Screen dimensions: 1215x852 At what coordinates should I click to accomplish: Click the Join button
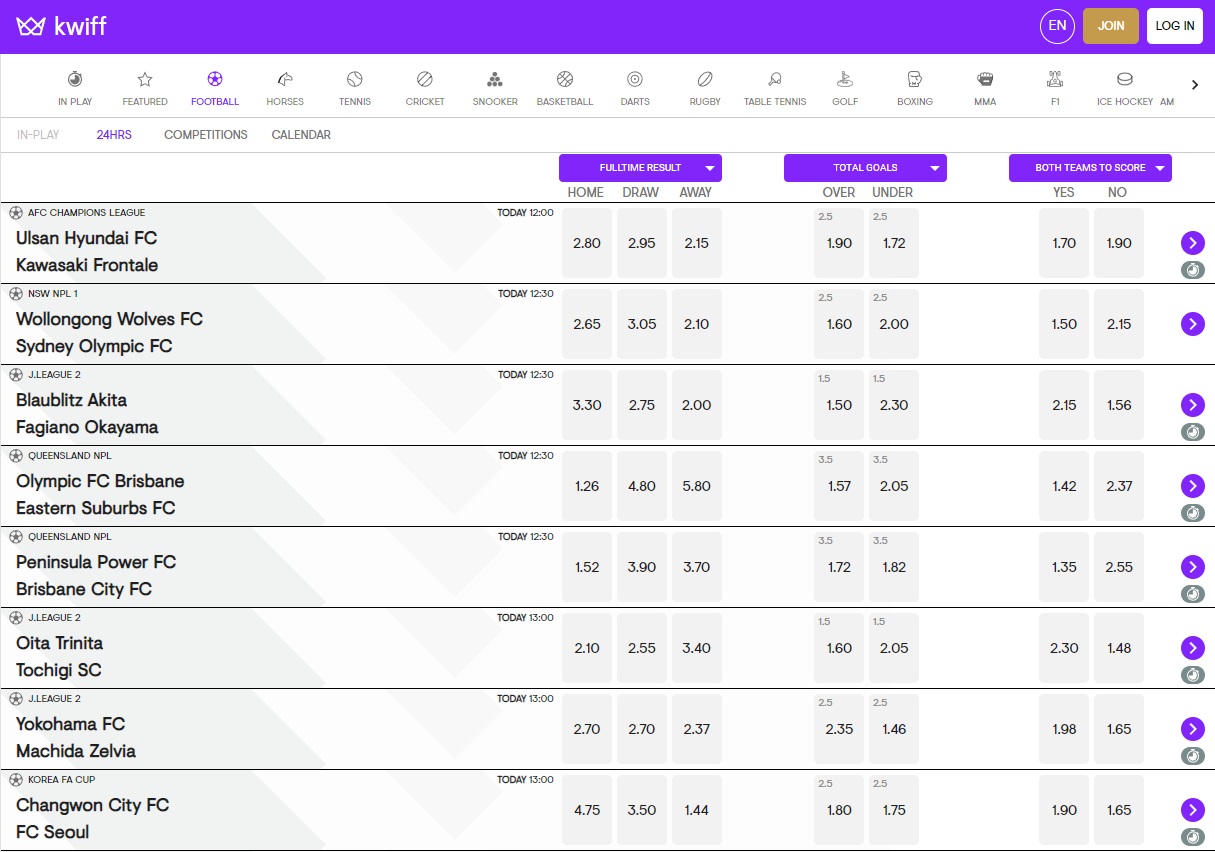(1111, 26)
